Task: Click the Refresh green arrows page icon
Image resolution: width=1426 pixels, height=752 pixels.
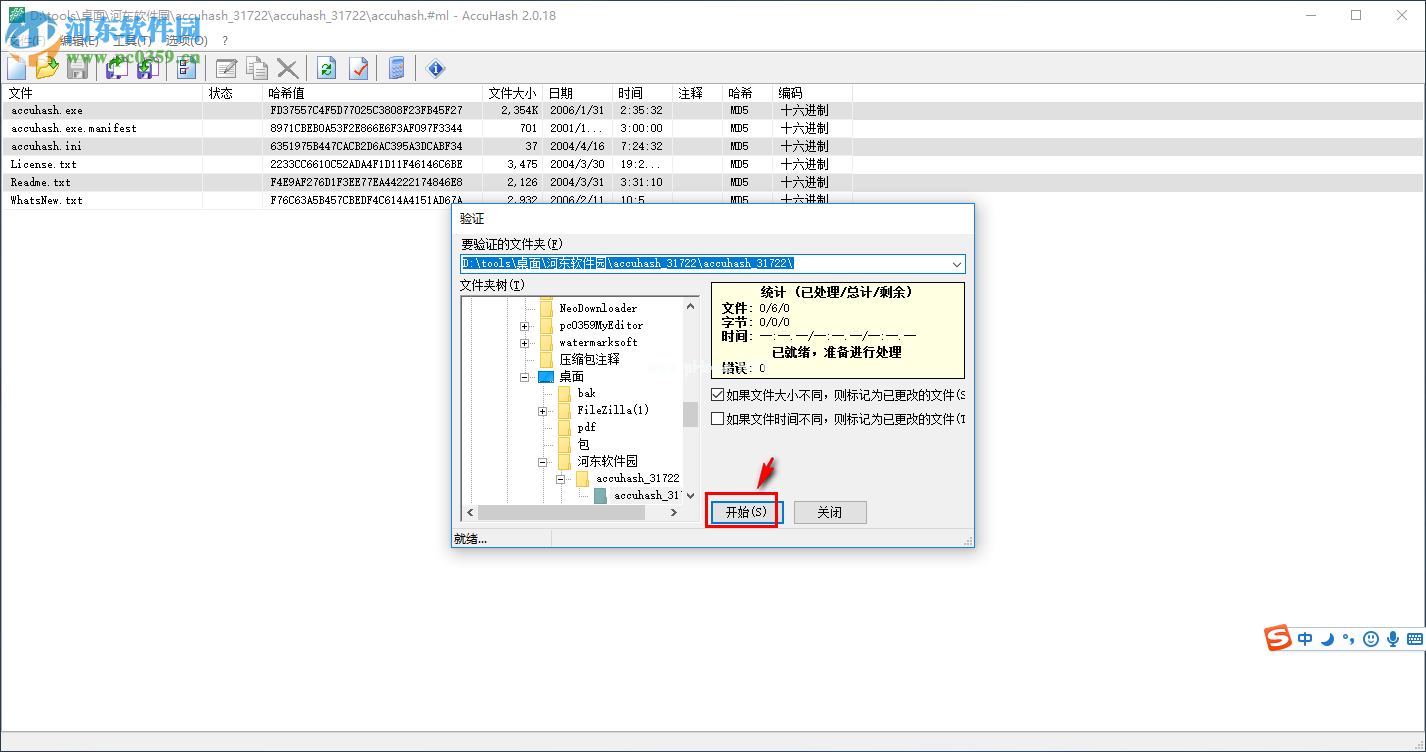Action: [x=327, y=68]
